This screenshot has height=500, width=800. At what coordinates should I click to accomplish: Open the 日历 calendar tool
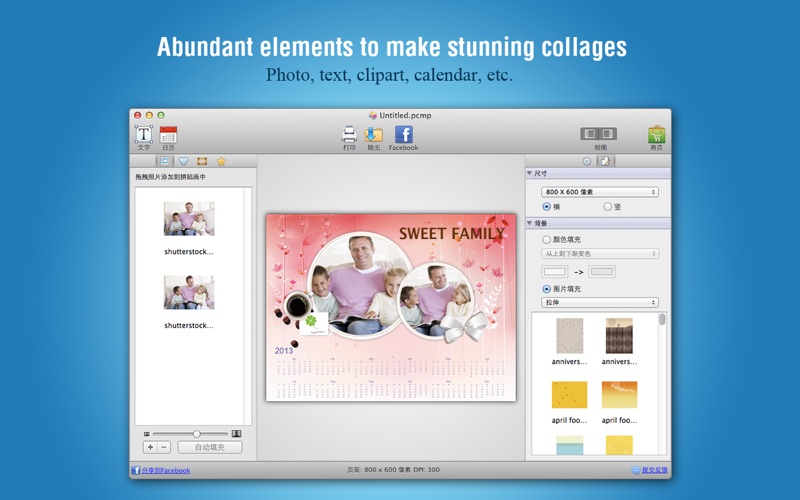click(168, 135)
